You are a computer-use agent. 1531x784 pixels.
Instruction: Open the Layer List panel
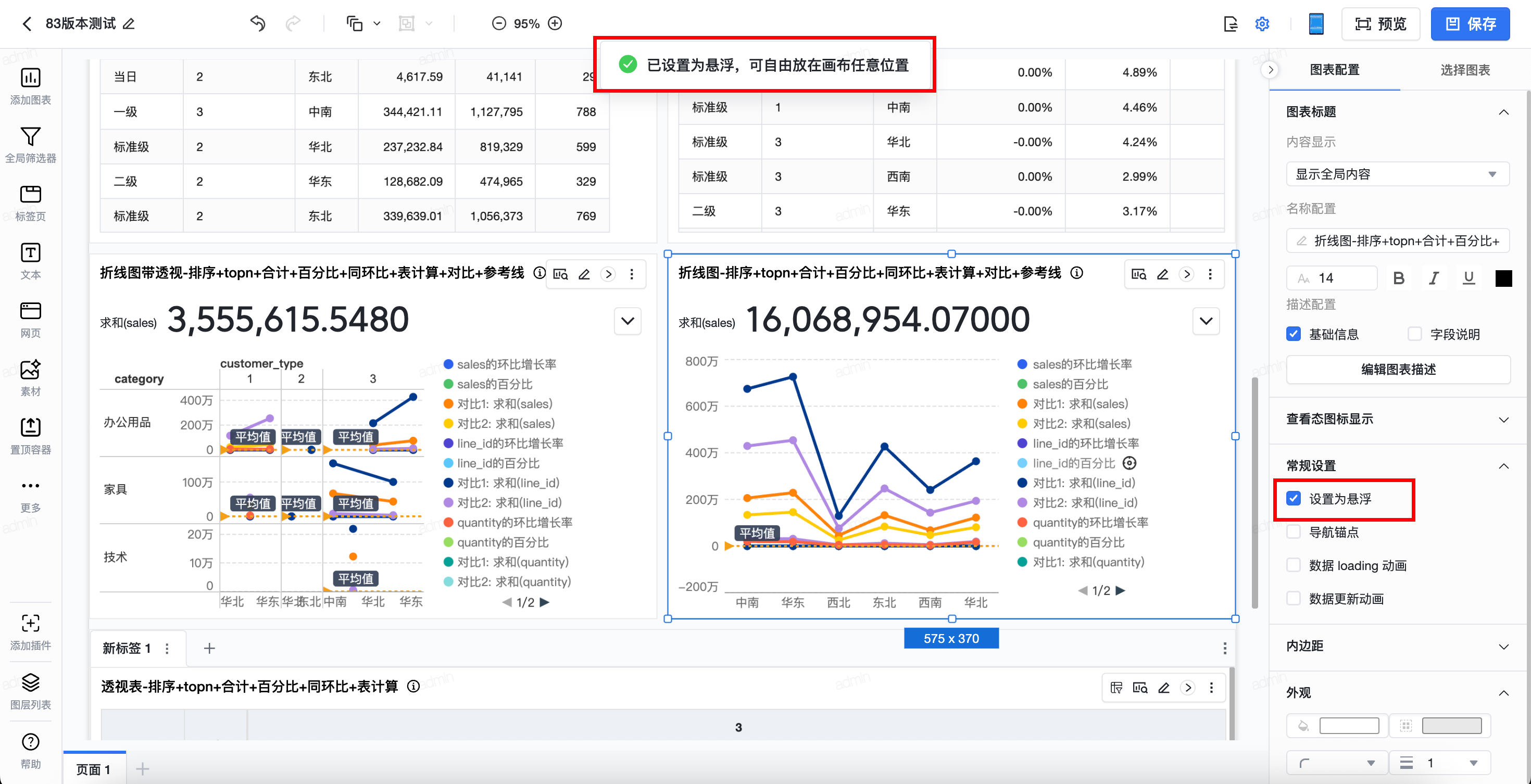click(x=30, y=691)
